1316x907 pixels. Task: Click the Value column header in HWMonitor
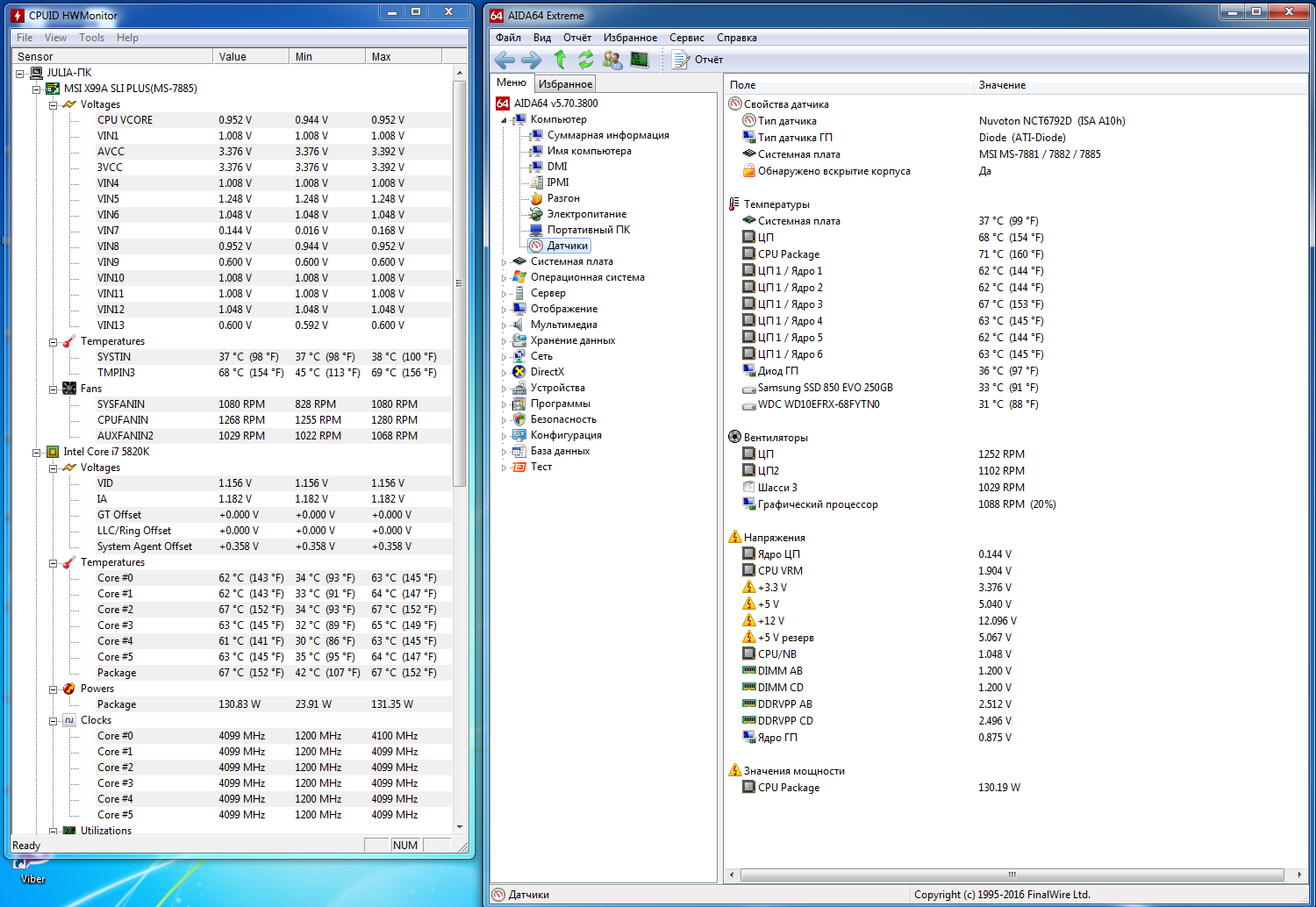(x=251, y=56)
